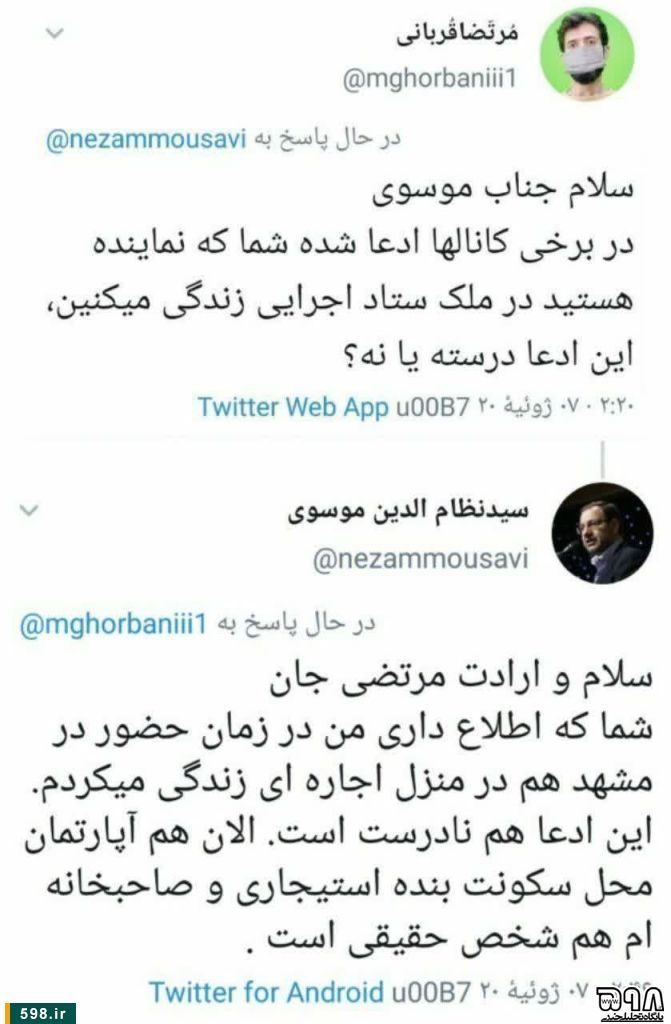Expand the first tweet's chevron menu

click(x=56, y=33)
